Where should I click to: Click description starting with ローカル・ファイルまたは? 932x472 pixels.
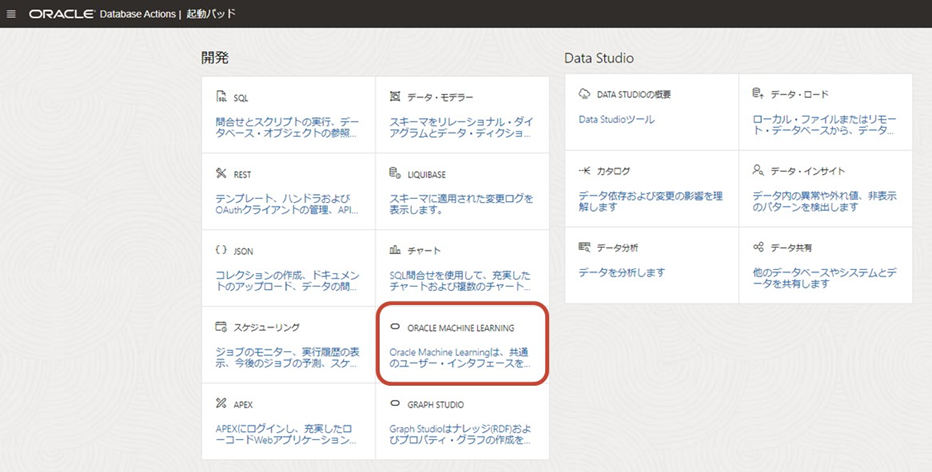coord(824,125)
